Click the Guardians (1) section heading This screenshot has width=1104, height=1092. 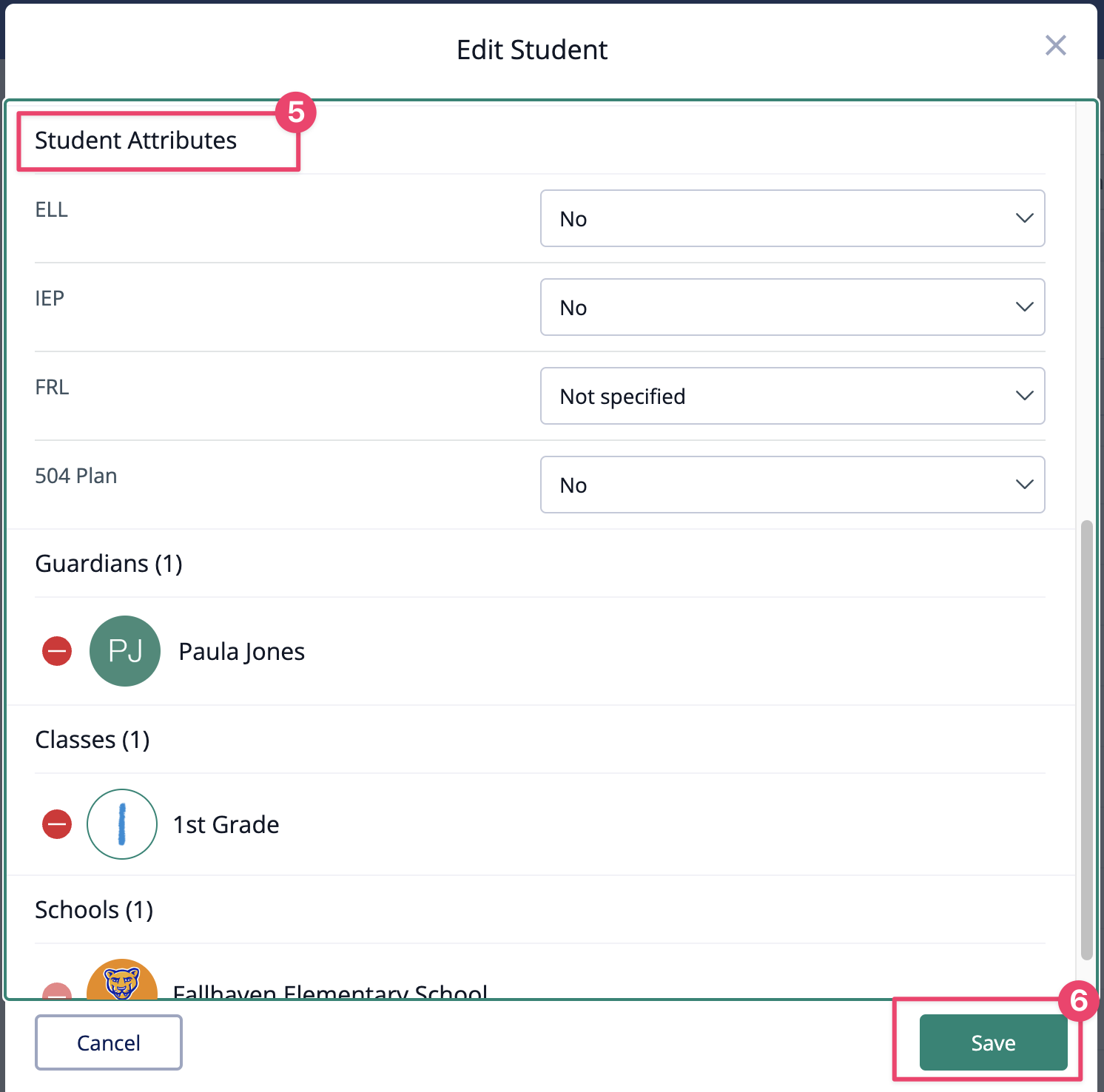tap(109, 564)
